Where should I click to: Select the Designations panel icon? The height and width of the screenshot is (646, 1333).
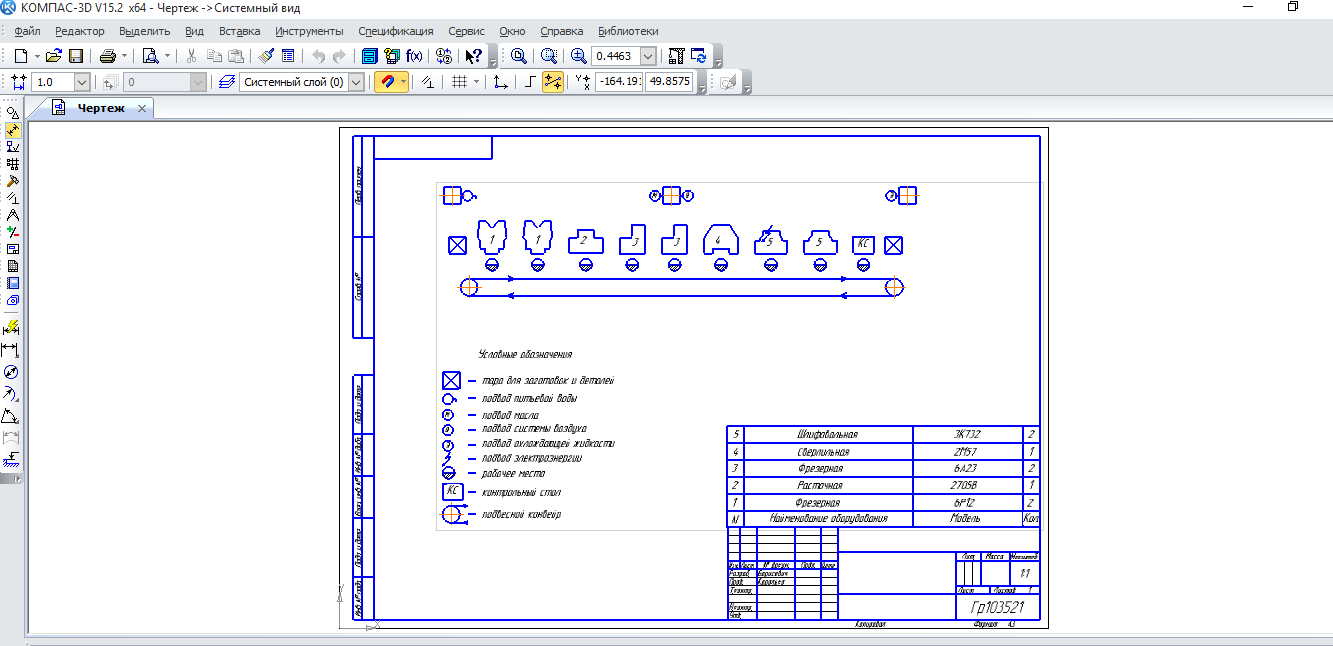point(13,147)
